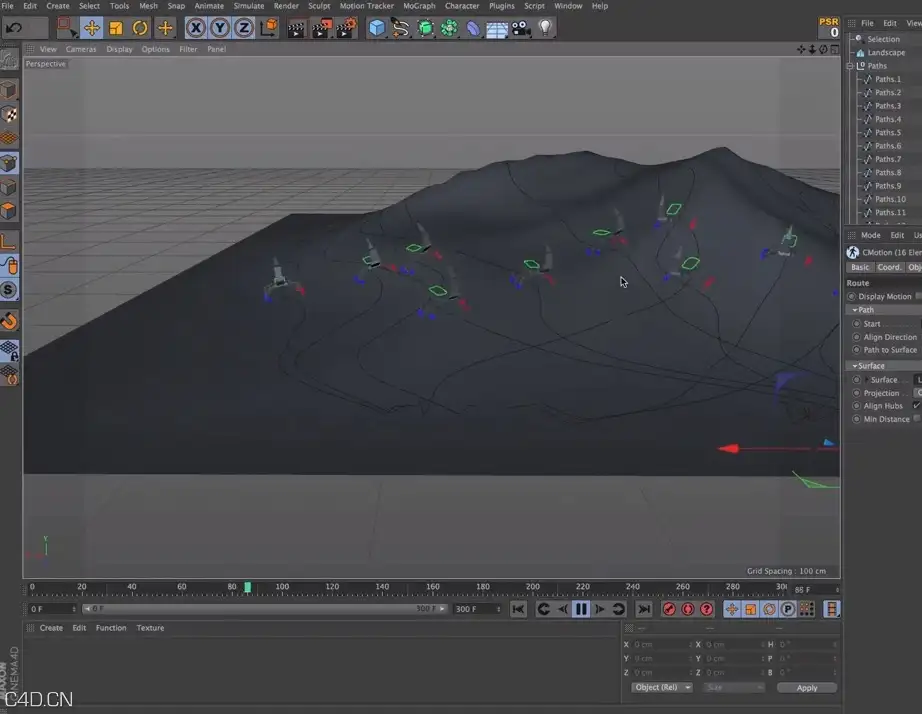The image size is (922, 714).
Task: Collapse the Paths group in object tree
Action: point(850,66)
